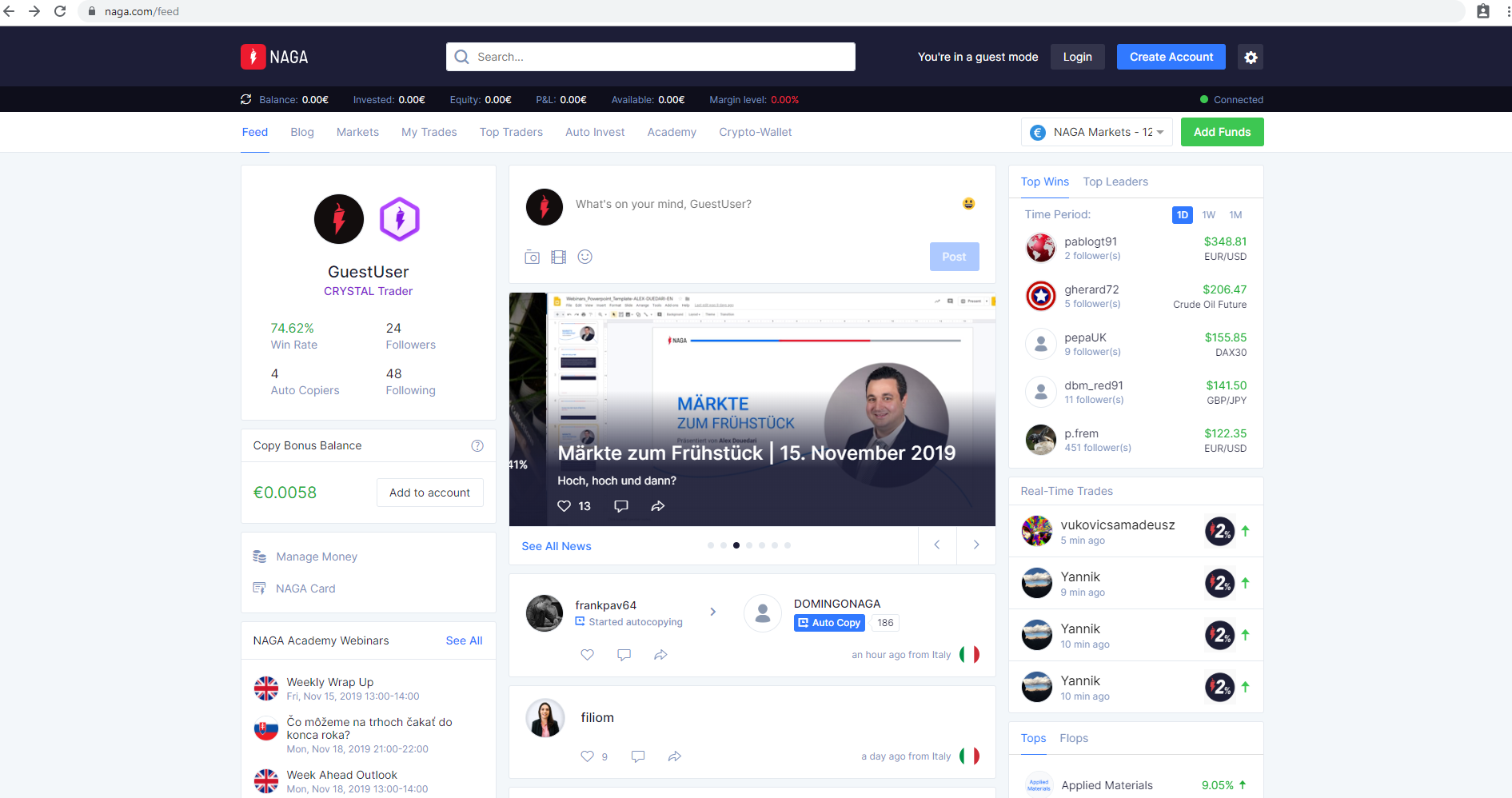Image resolution: width=1512 pixels, height=798 pixels.
Task: Open settings gear icon in header
Action: click(x=1251, y=57)
